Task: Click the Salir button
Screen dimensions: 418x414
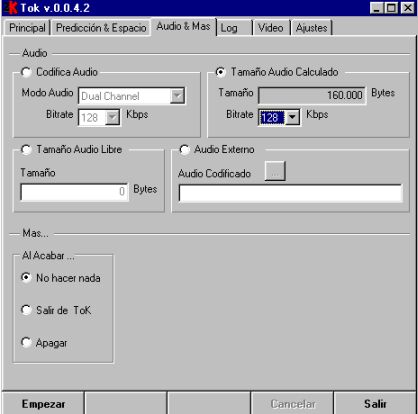Action: click(375, 403)
